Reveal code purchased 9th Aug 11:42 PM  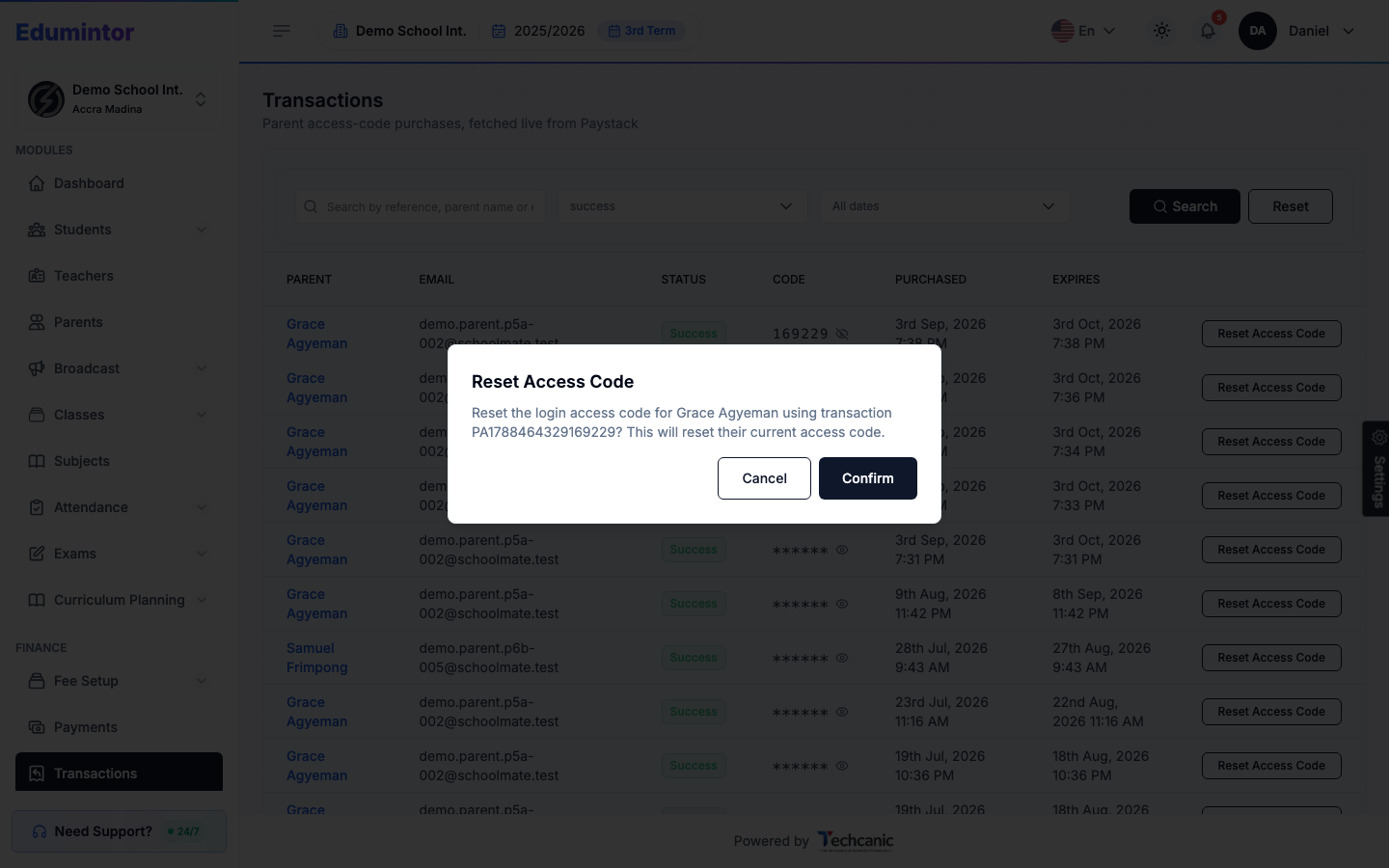point(842,604)
